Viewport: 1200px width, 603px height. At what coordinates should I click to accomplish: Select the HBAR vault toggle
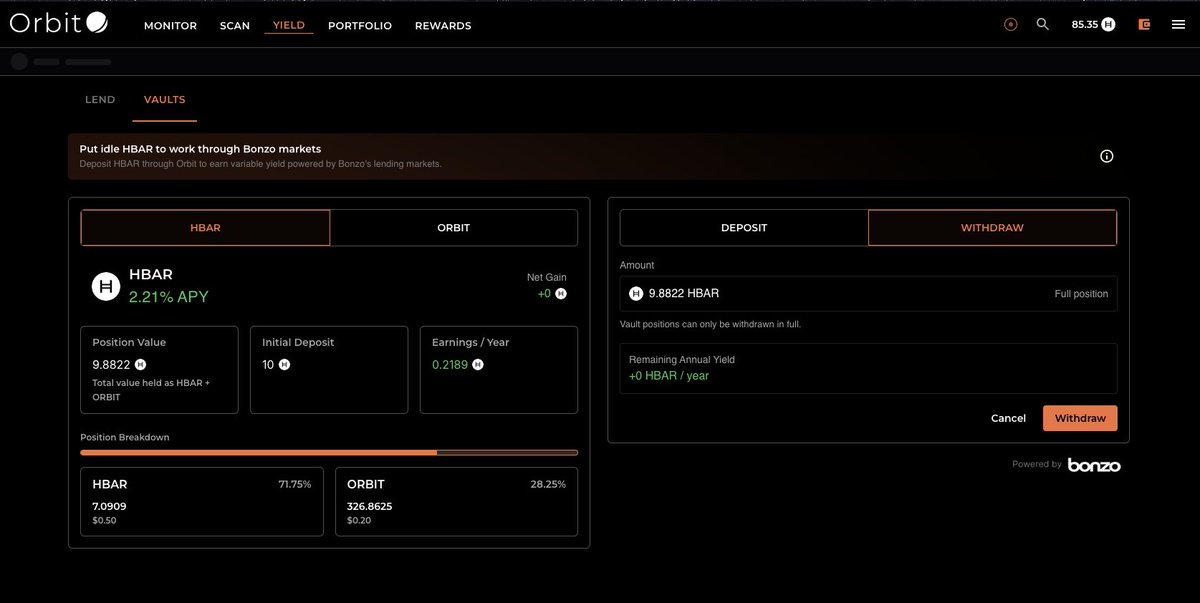point(205,227)
